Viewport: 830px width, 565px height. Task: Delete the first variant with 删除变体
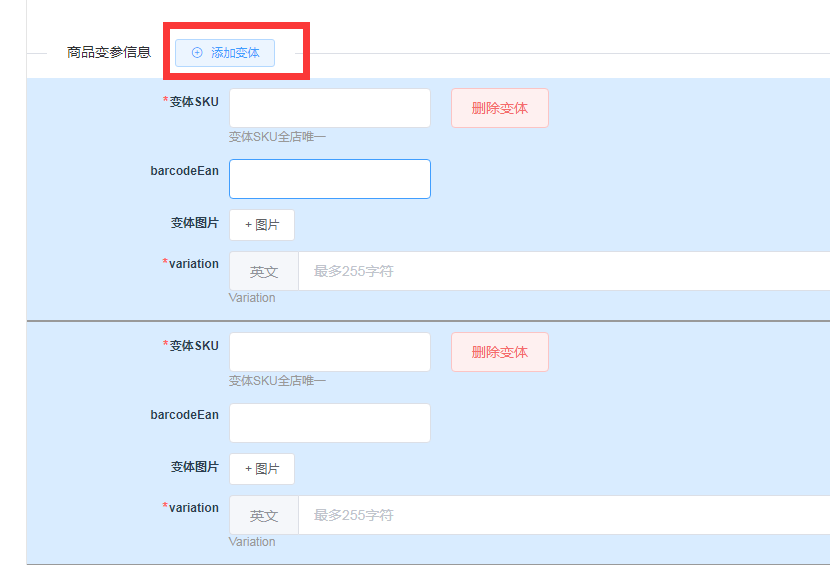point(500,108)
